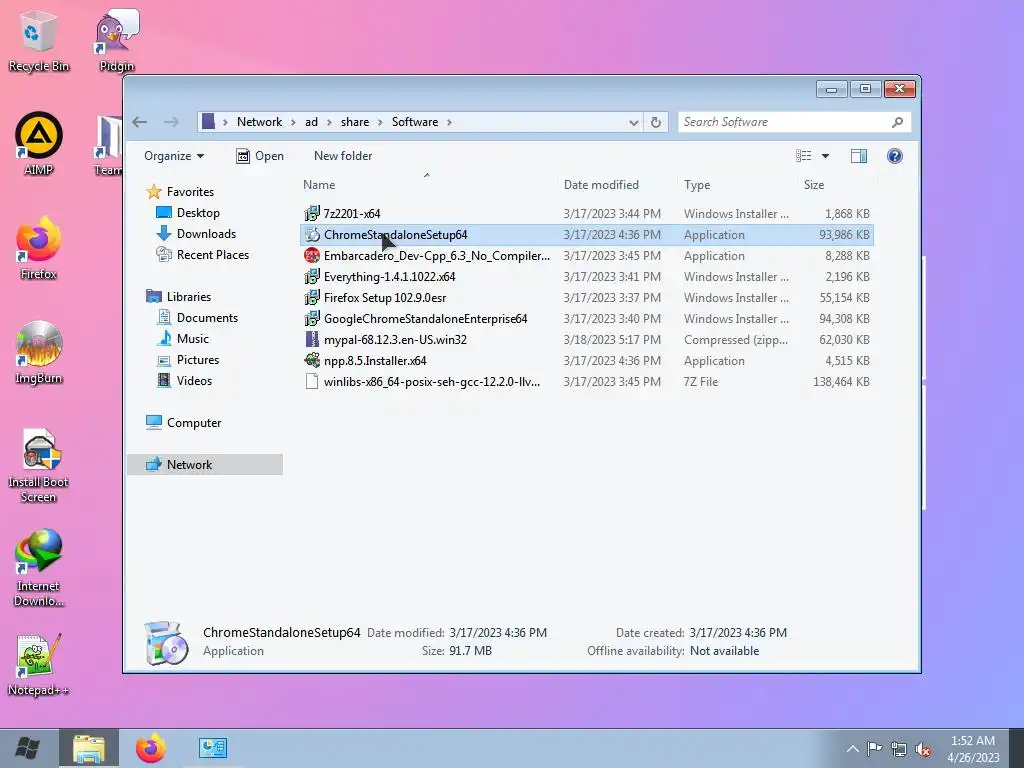Show hidden system tray icons
1024x768 pixels.
pos(852,749)
